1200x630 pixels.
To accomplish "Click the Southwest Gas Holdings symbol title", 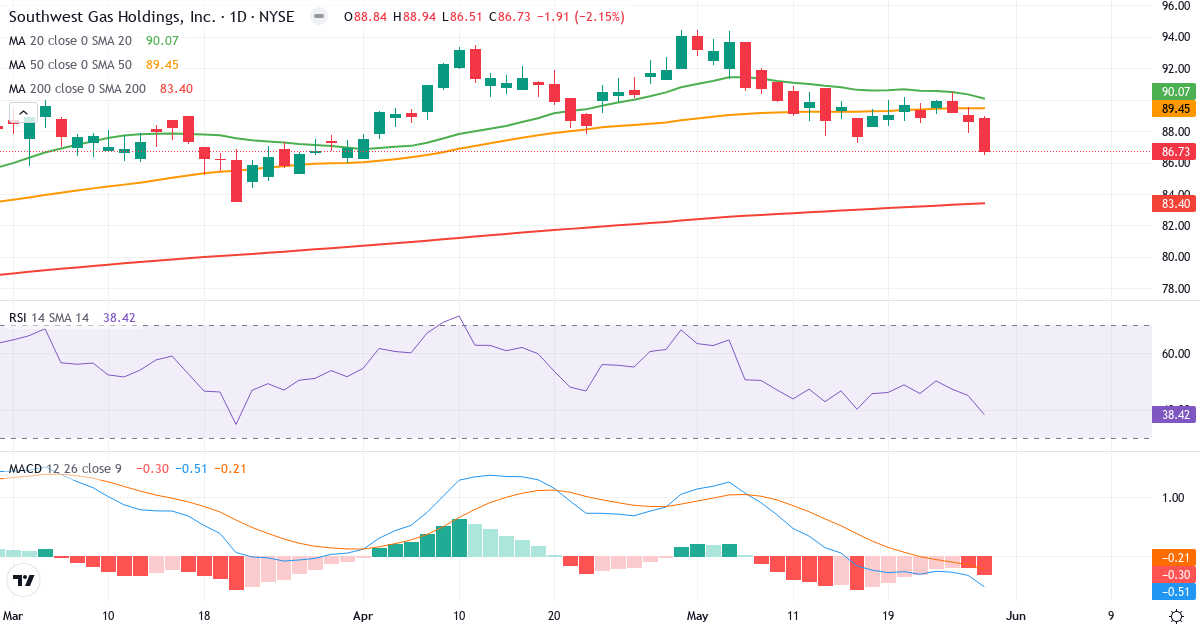I will (154, 17).
